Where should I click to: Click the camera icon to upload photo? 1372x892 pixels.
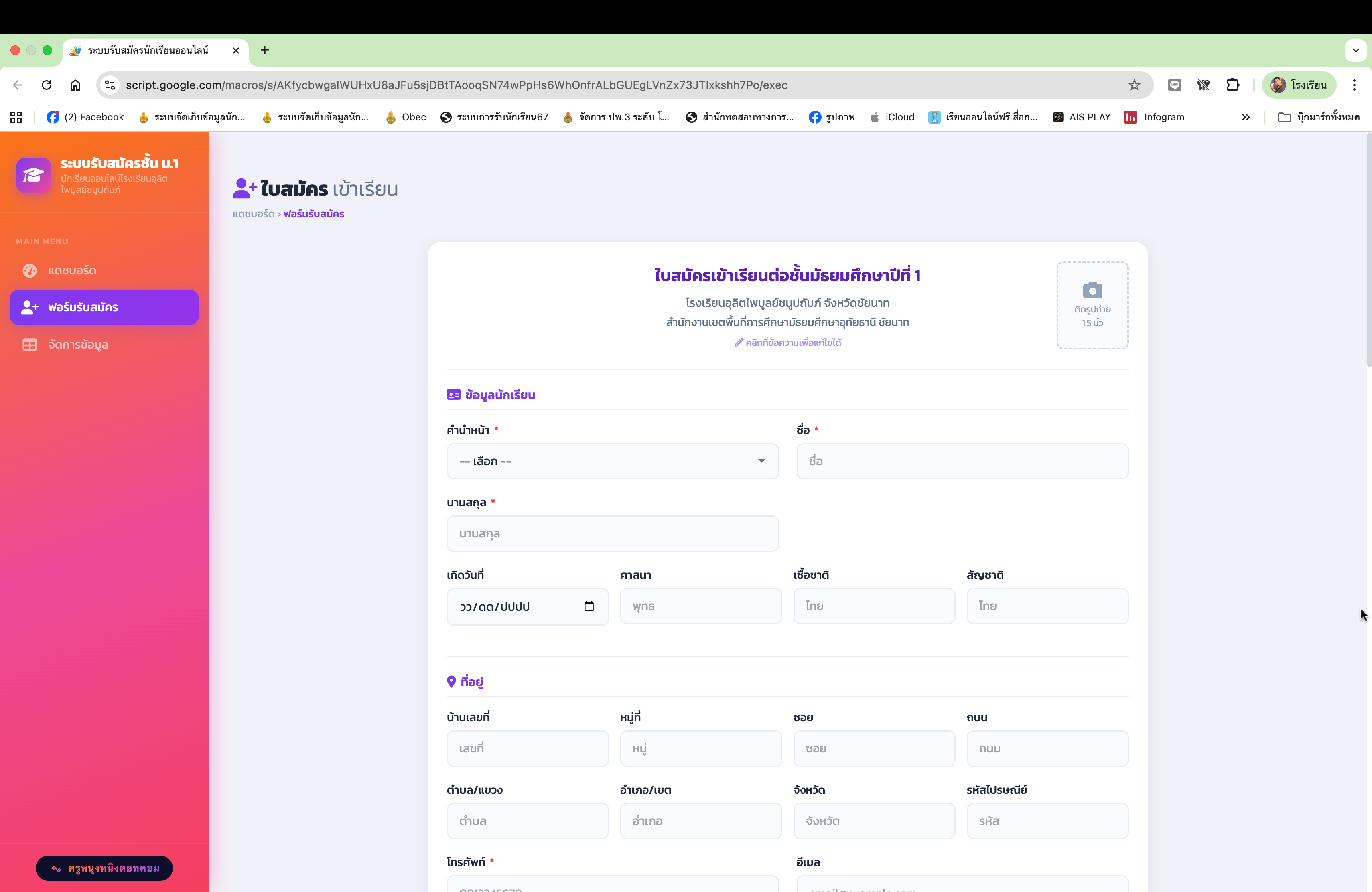(1092, 290)
